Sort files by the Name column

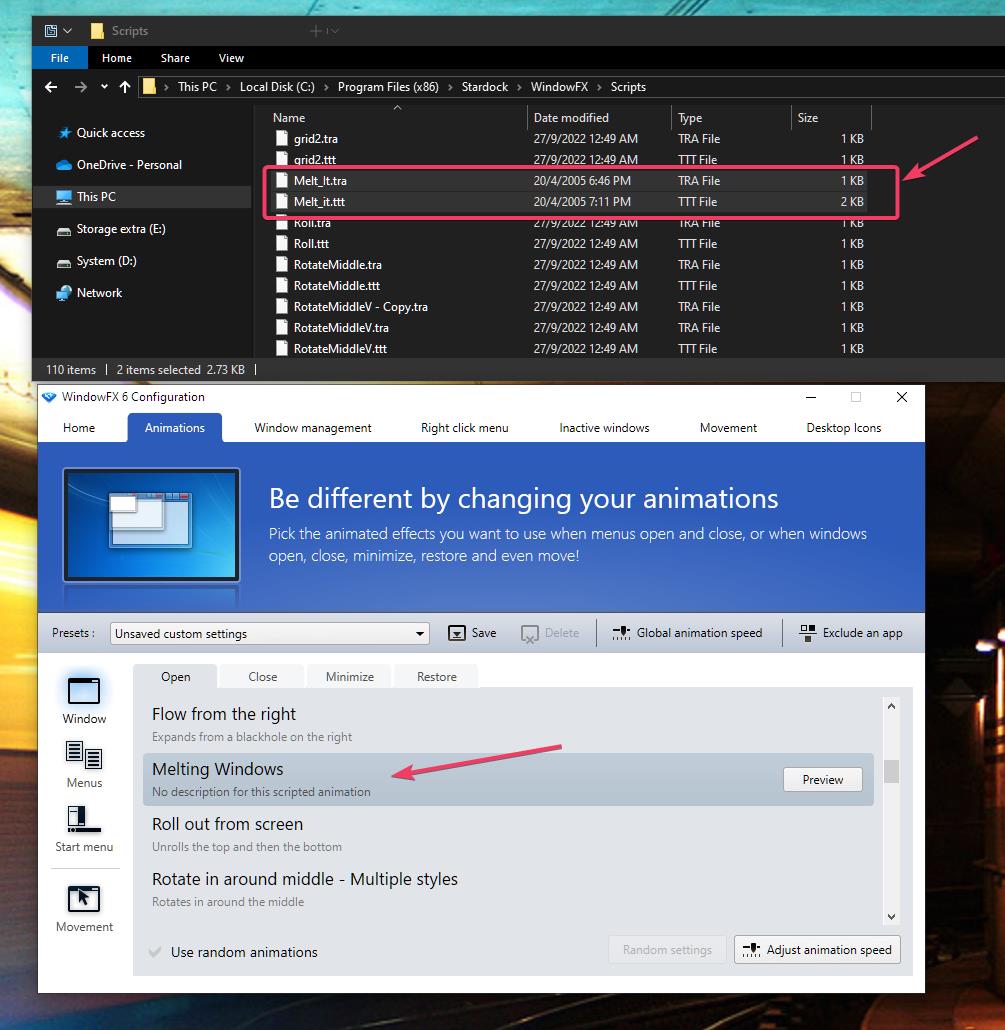pyautogui.click(x=289, y=118)
